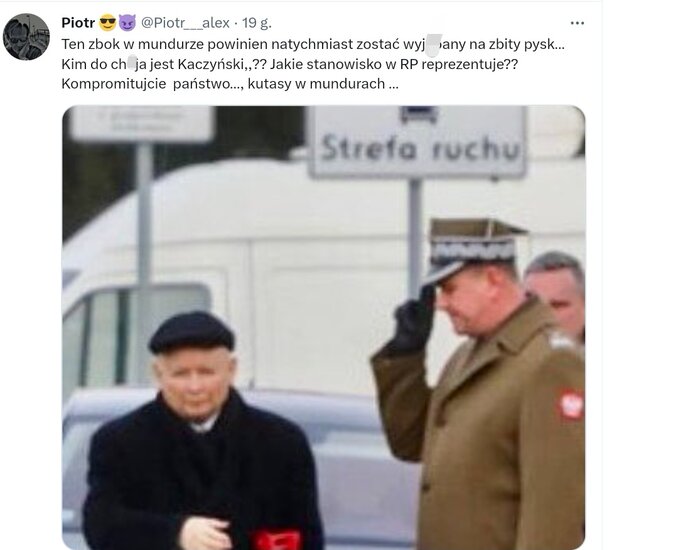678x550 pixels.
Task: Open the three-dot more options menu
Action: (577, 23)
